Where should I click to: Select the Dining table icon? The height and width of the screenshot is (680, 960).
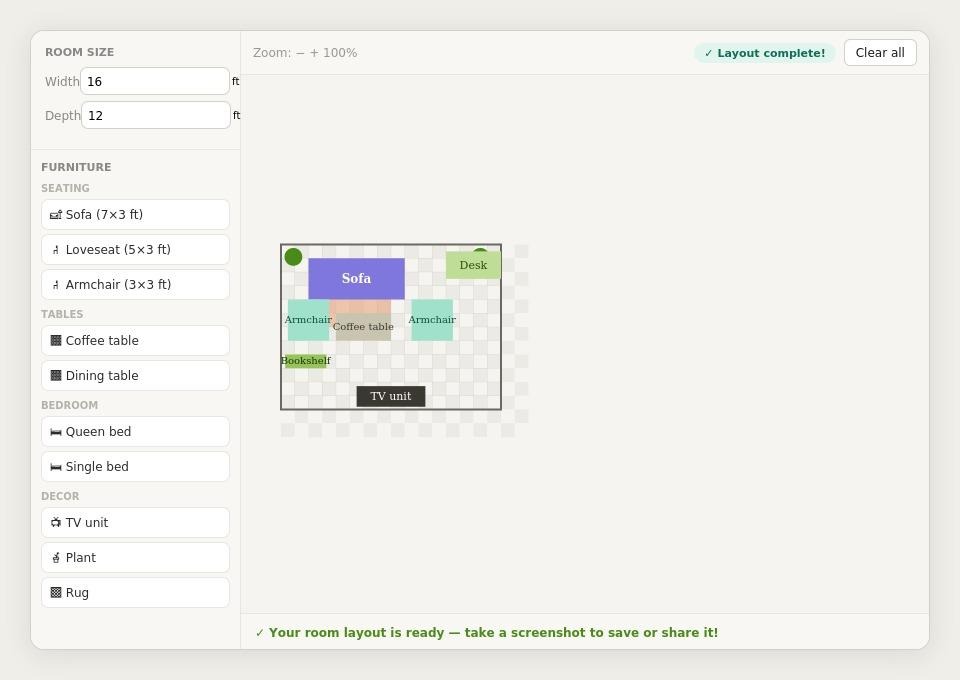coord(56,375)
